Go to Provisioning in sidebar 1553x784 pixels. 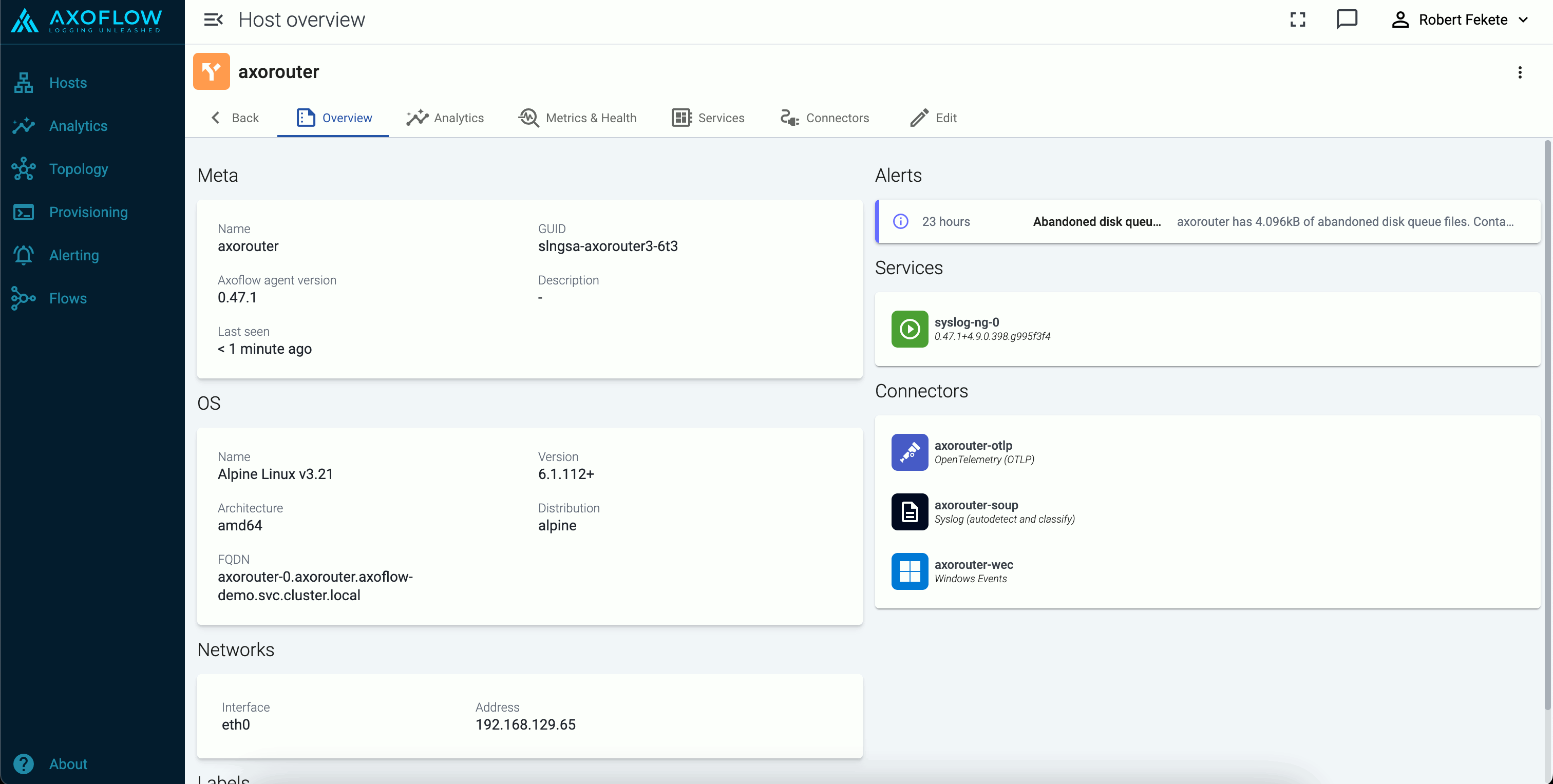89,212
